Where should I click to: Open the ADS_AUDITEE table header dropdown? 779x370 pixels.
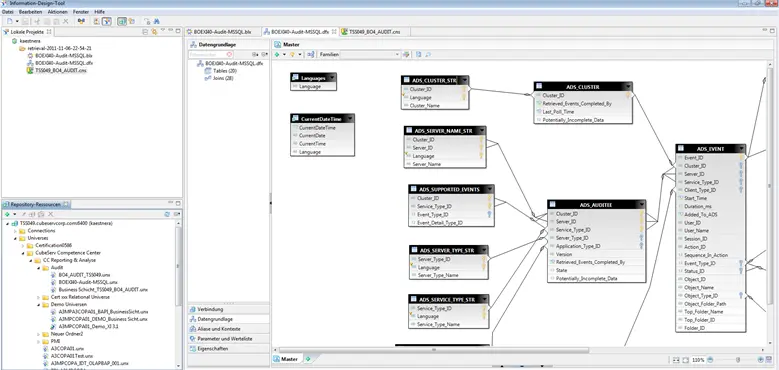(641, 205)
